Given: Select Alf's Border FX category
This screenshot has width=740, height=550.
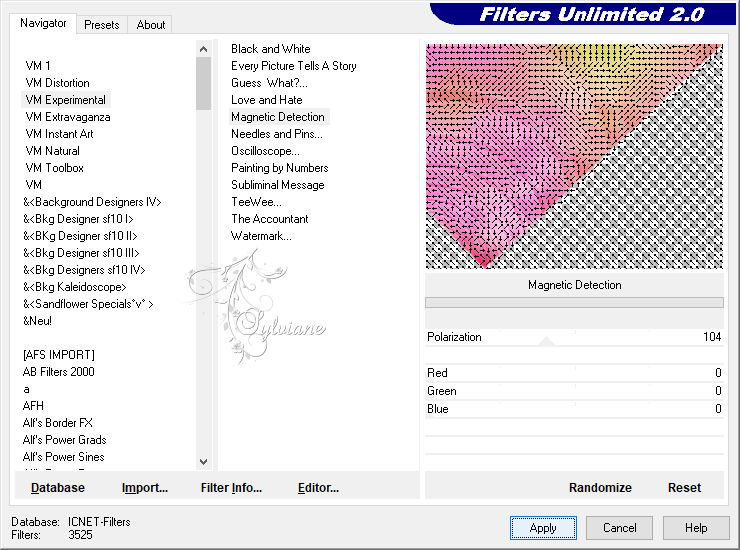Looking at the screenshot, I should [58, 423].
